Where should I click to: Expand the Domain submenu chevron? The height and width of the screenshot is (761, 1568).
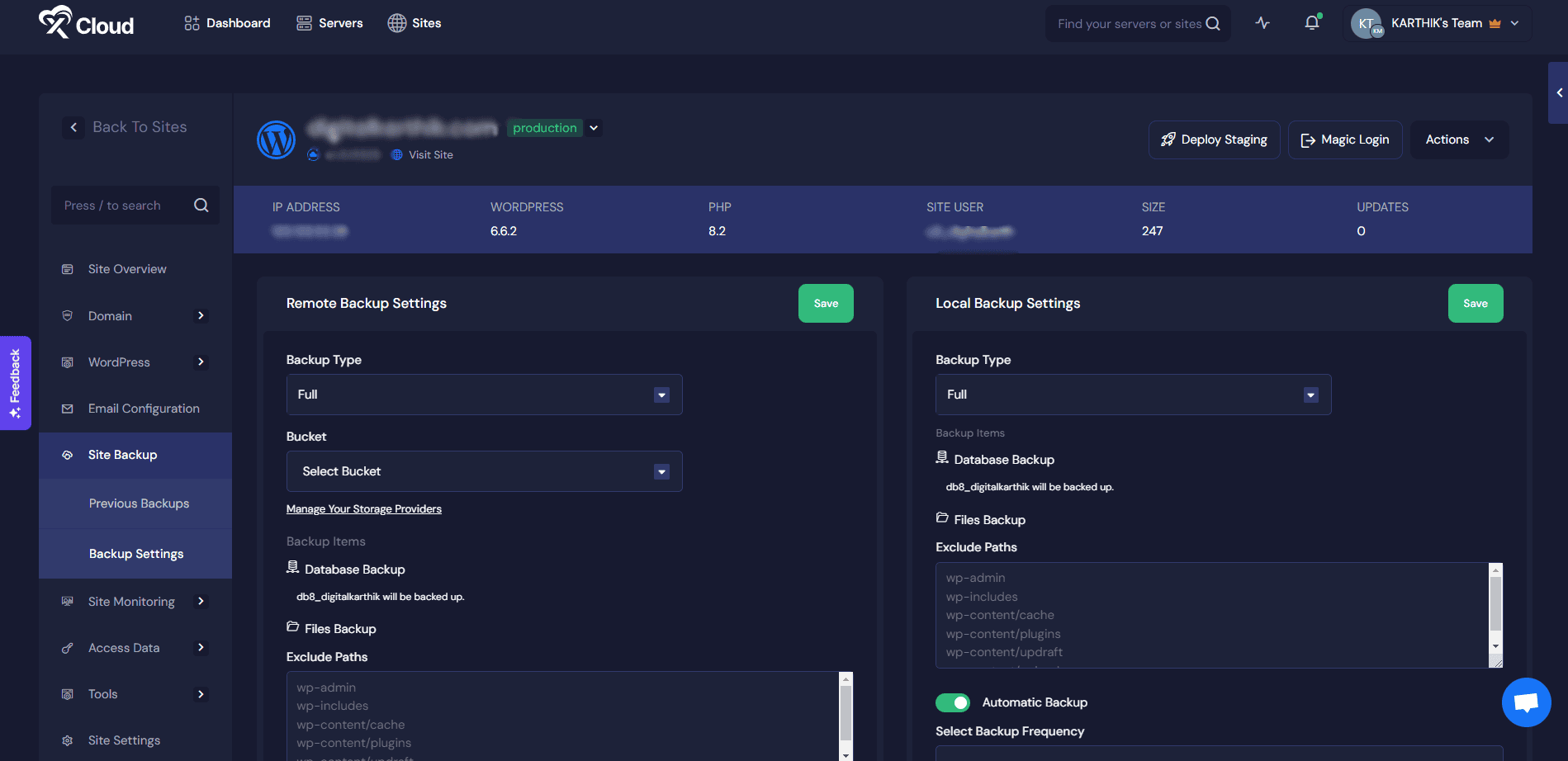[201, 315]
